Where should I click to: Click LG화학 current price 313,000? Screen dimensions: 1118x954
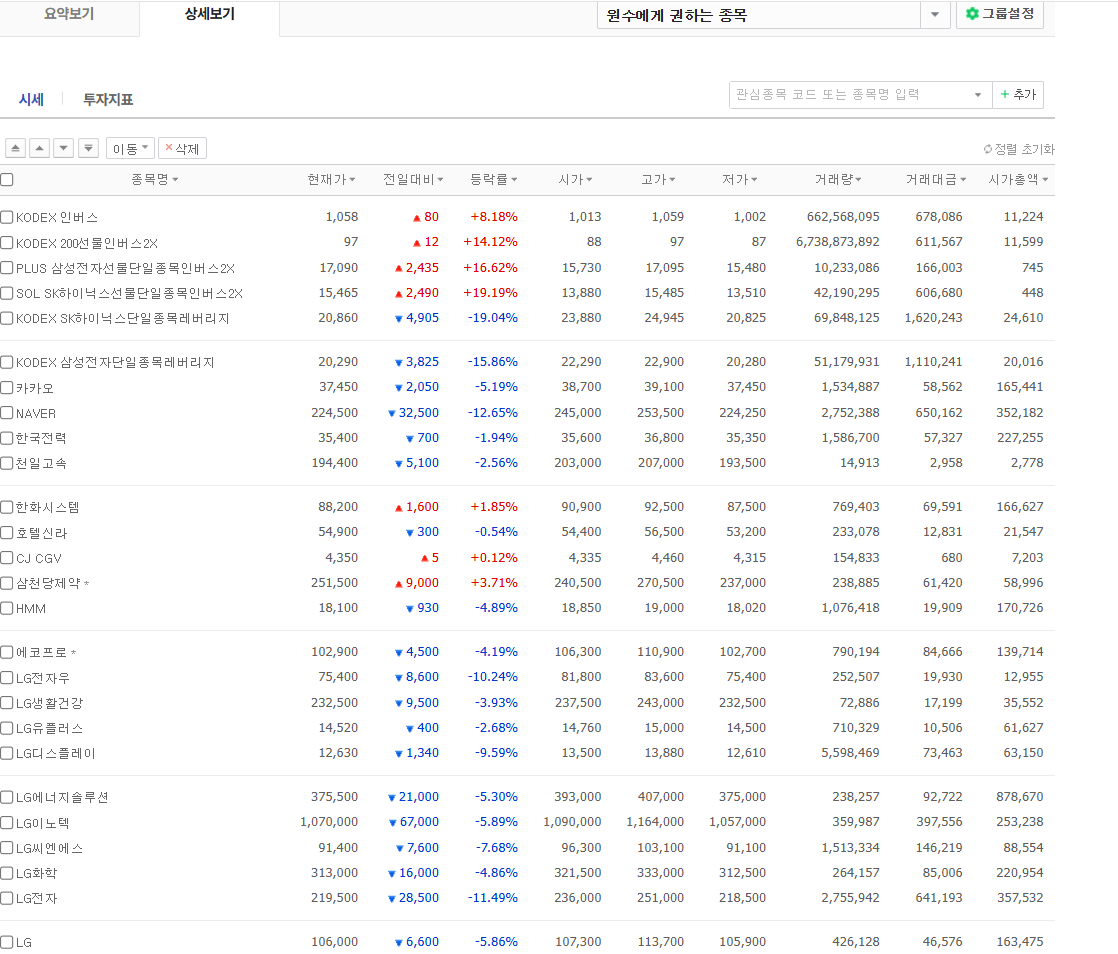(334, 873)
